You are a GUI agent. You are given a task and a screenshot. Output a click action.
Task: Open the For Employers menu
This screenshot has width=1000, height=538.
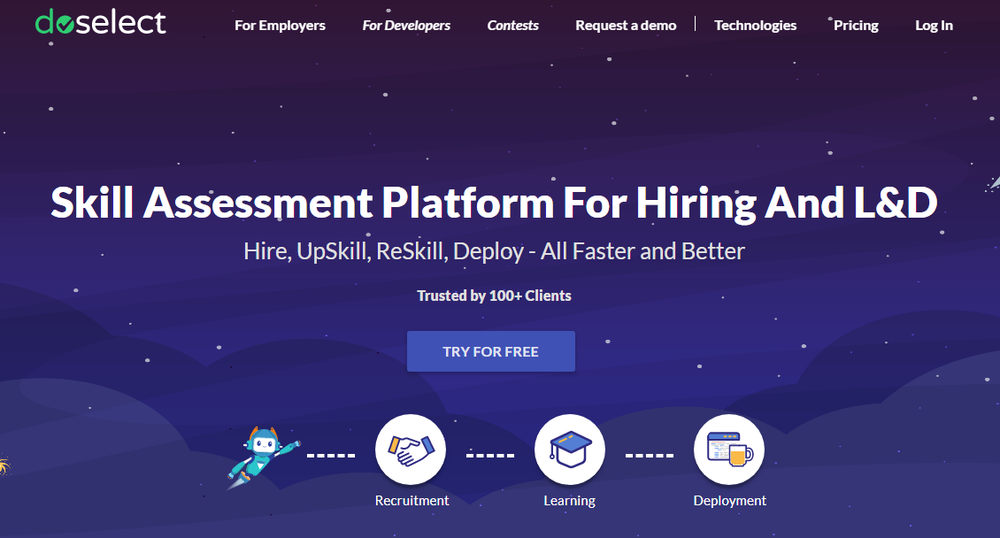click(x=280, y=25)
